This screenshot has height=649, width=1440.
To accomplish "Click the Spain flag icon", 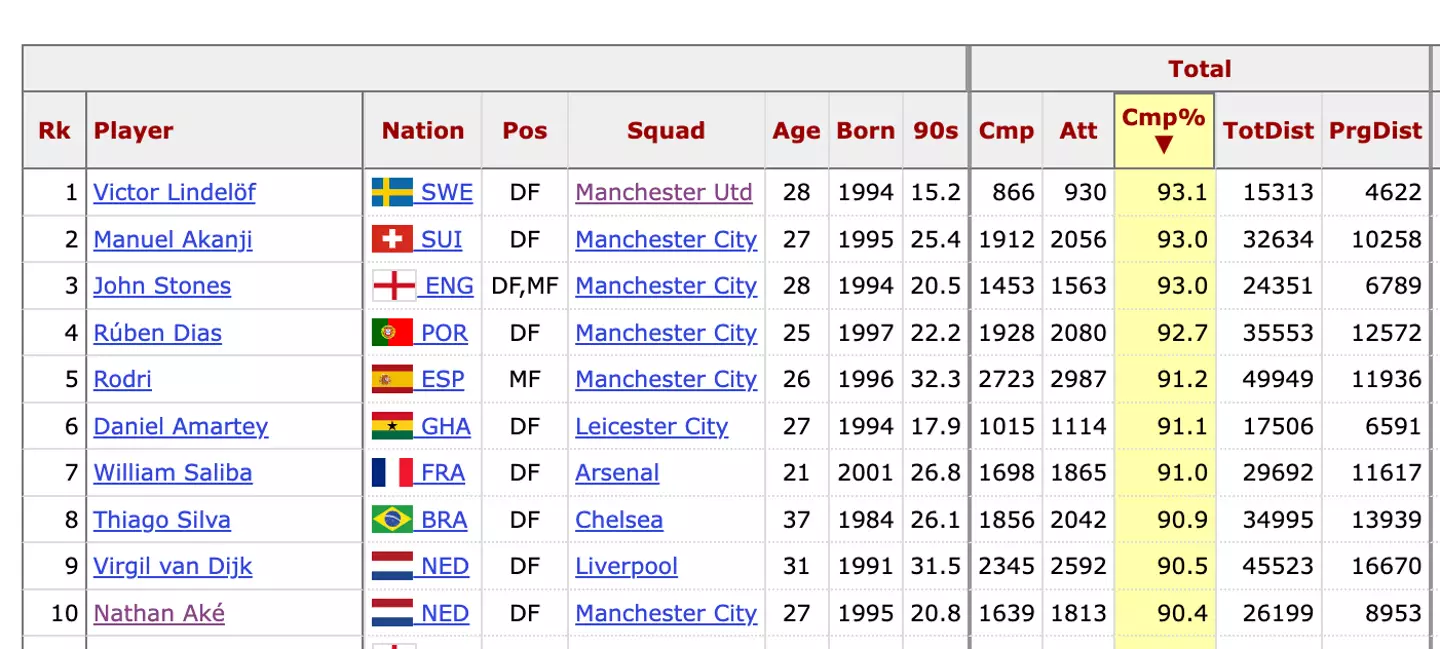I will click(392, 379).
